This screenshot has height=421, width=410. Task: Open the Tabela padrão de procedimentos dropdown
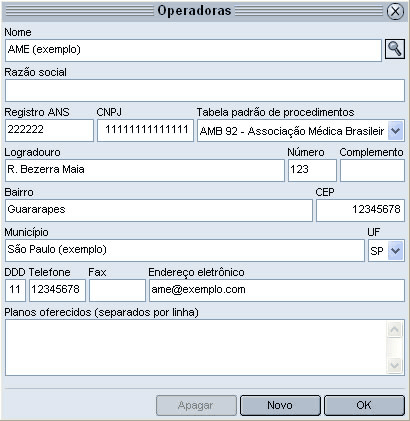(x=396, y=131)
